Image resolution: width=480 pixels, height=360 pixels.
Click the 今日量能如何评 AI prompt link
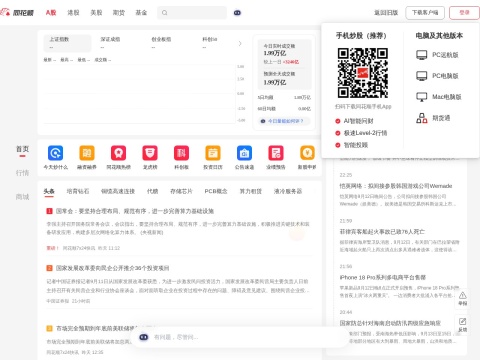pos(285,121)
